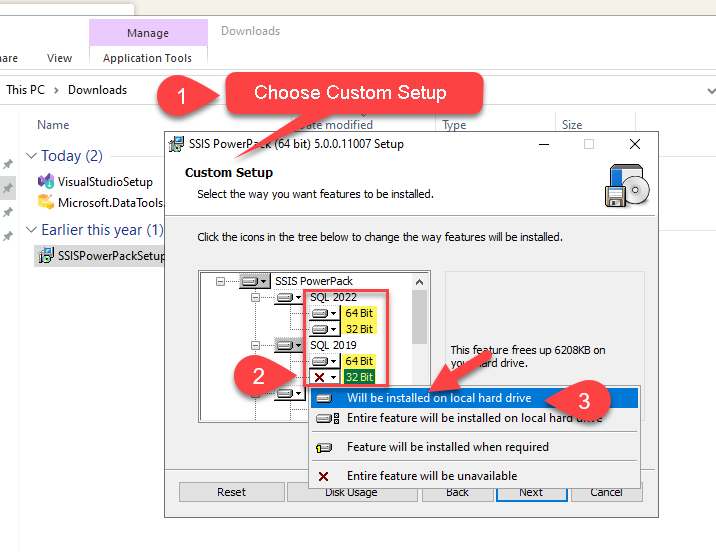Viewport: 716px width, 552px height.
Task: Open the SSIS PowerPack root feature dropdown
Action: point(254,281)
